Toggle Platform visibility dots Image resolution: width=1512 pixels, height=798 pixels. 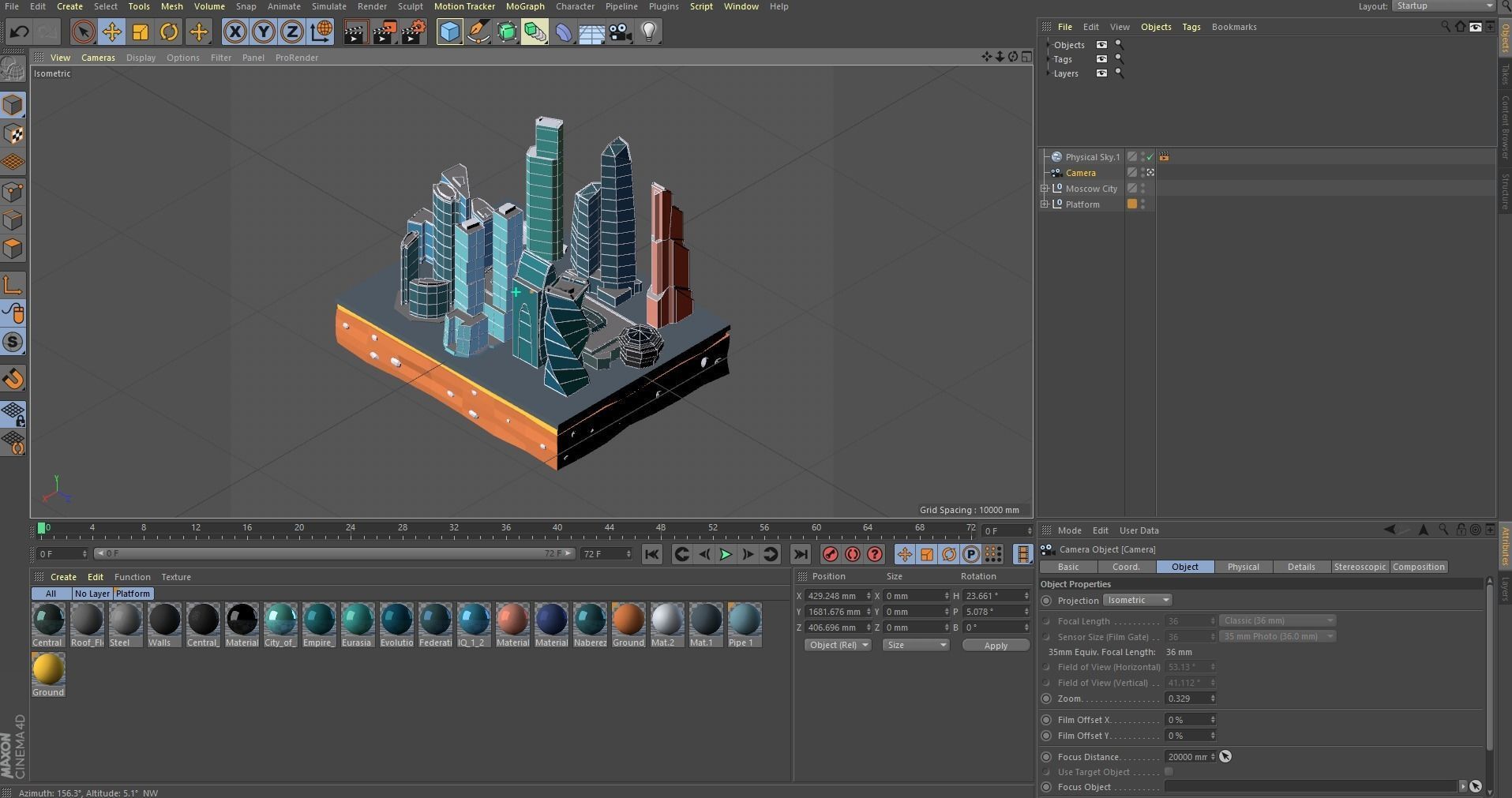1142,204
